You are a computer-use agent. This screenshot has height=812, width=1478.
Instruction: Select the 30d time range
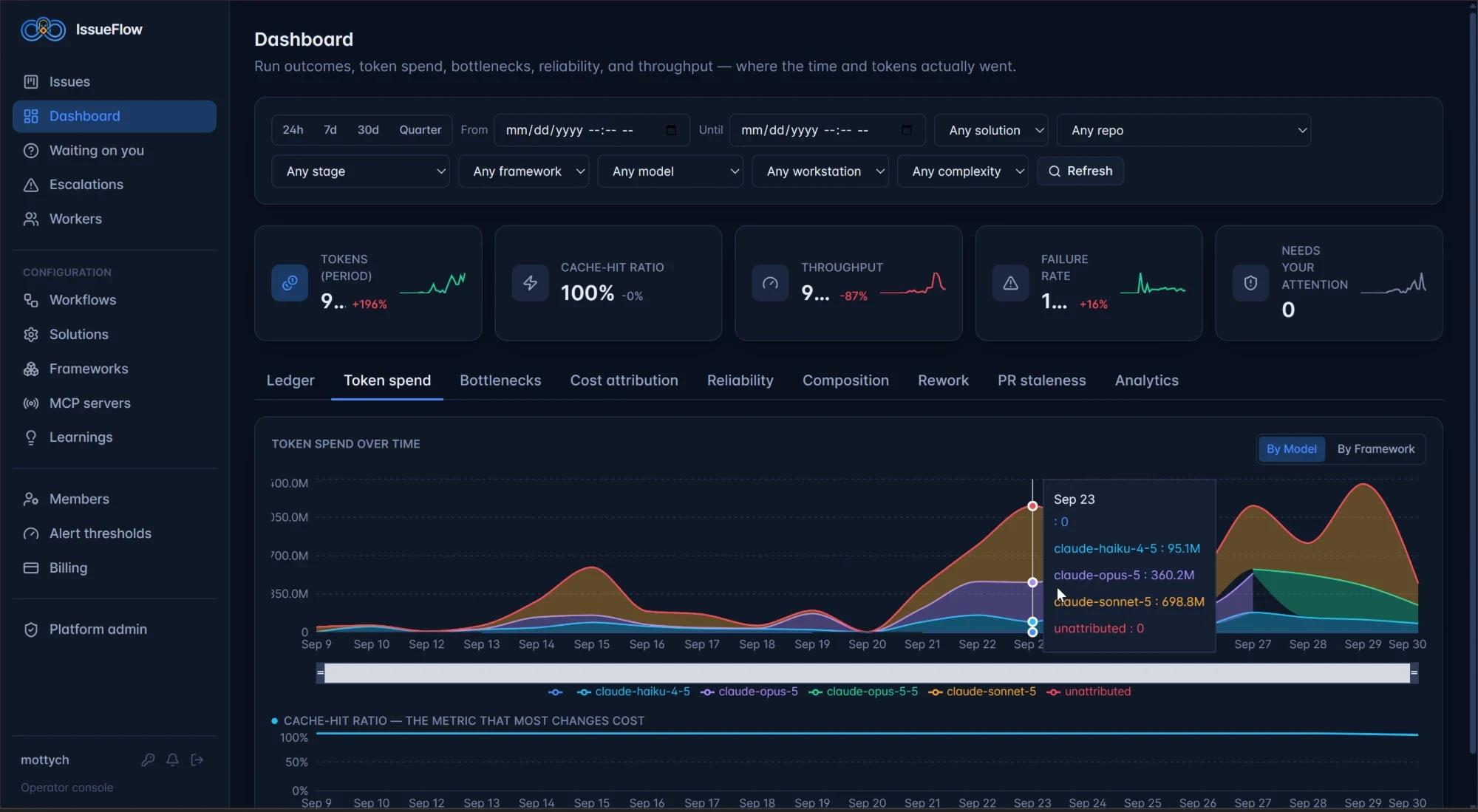point(368,130)
